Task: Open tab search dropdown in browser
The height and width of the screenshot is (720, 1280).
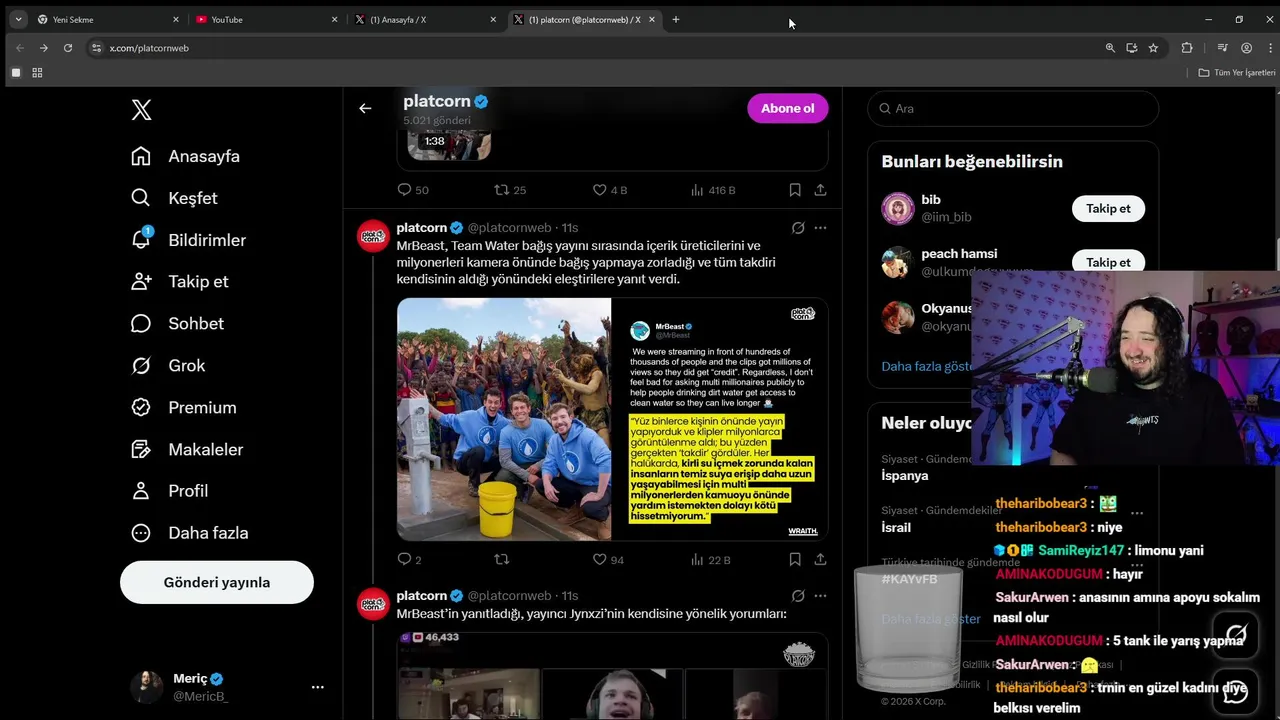Action: pyautogui.click(x=18, y=19)
